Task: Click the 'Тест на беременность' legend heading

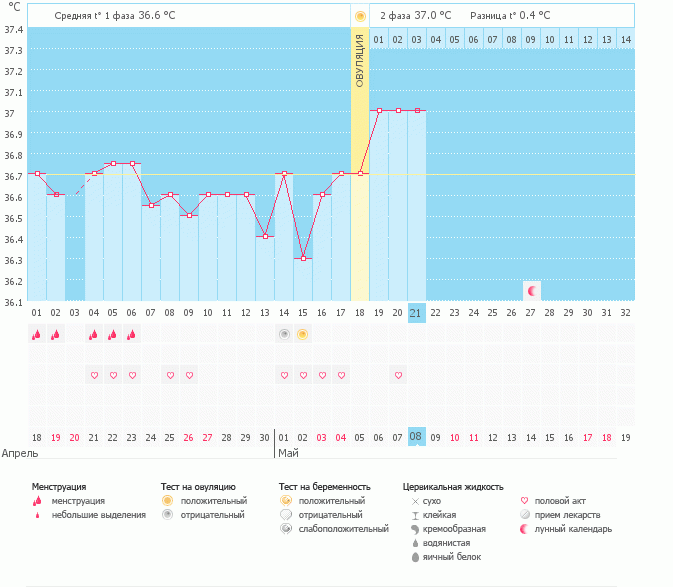Action: [317, 486]
